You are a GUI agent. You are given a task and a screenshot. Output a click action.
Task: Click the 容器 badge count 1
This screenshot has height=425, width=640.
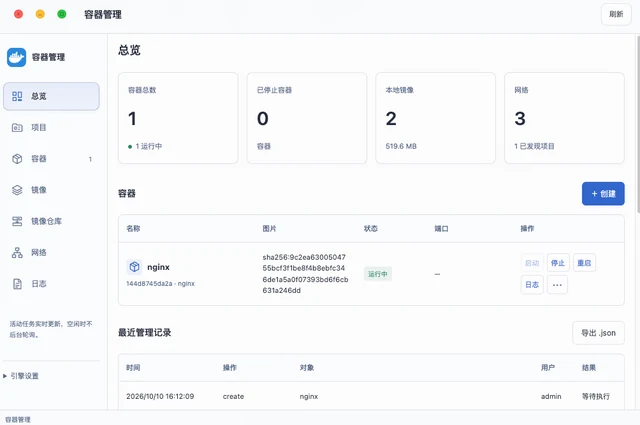click(x=90, y=159)
